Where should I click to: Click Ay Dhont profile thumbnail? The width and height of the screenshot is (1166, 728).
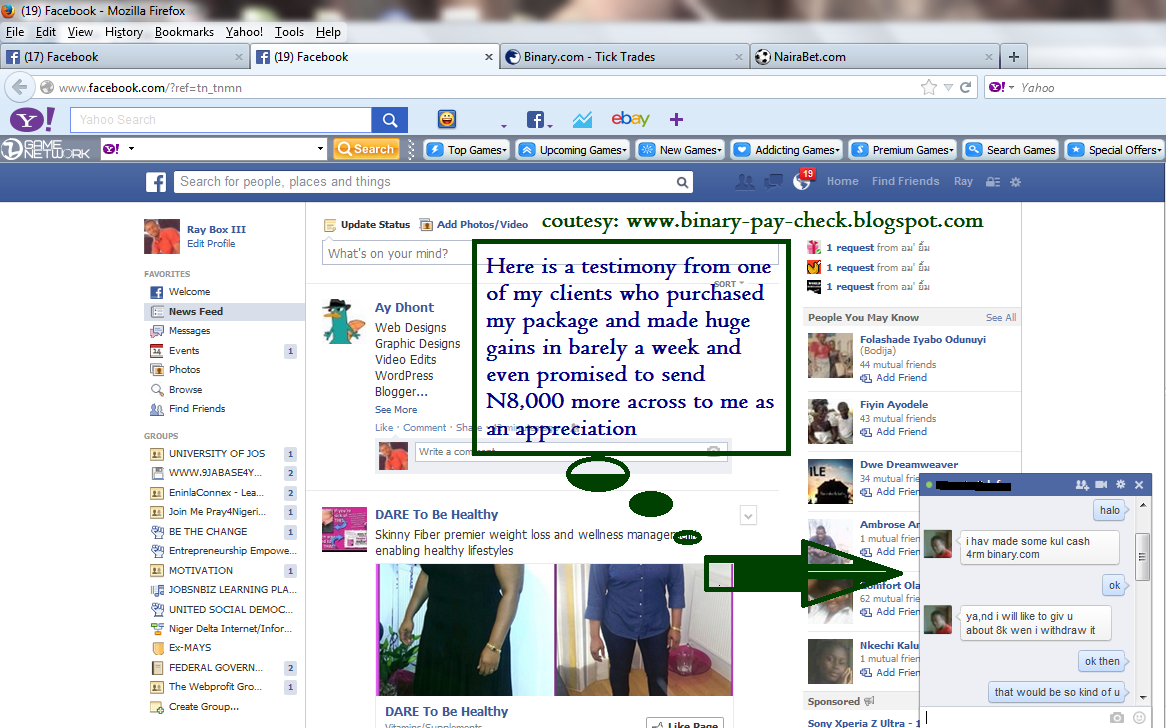click(343, 321)
